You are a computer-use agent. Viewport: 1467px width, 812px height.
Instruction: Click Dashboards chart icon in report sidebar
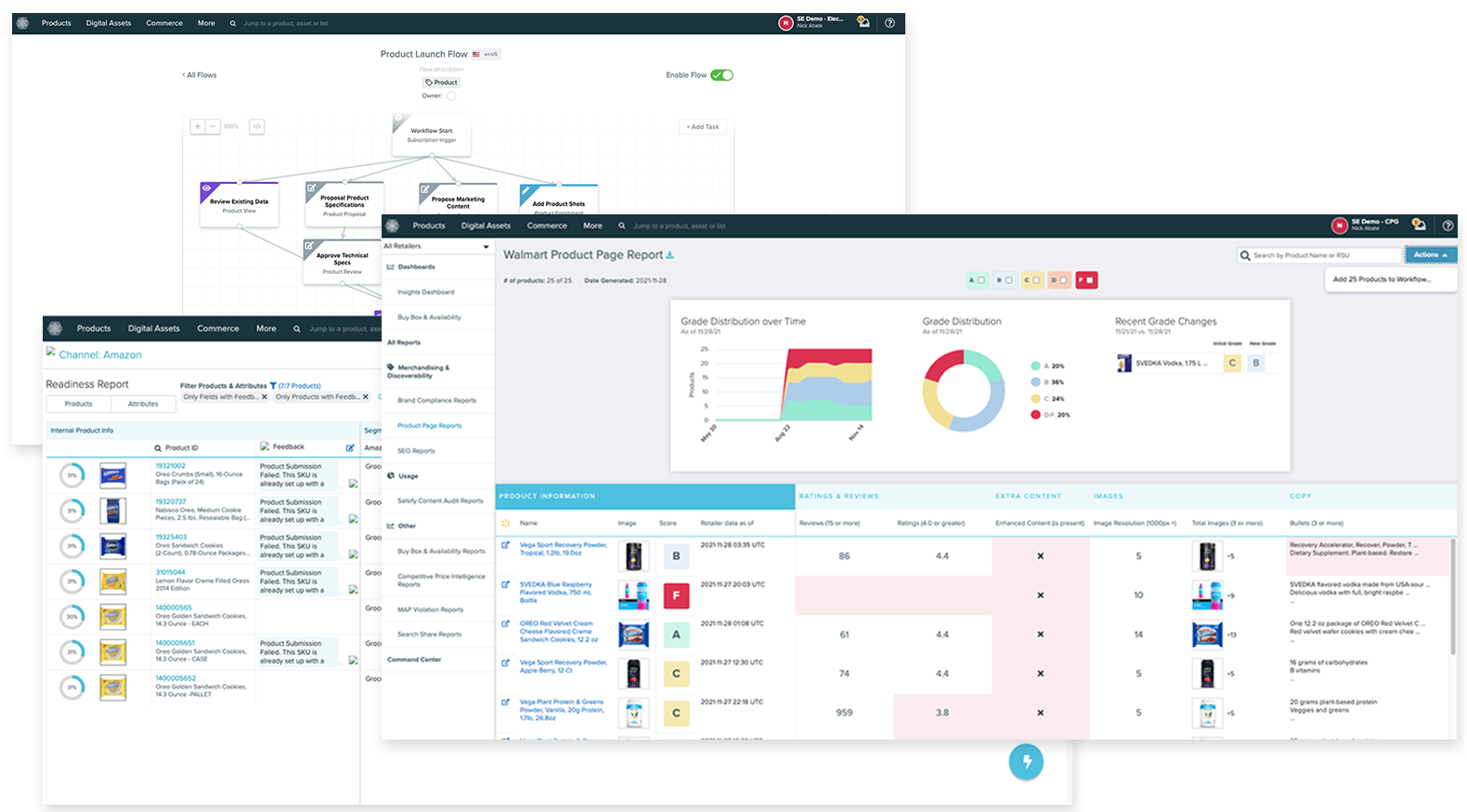(x=391, y=267)
